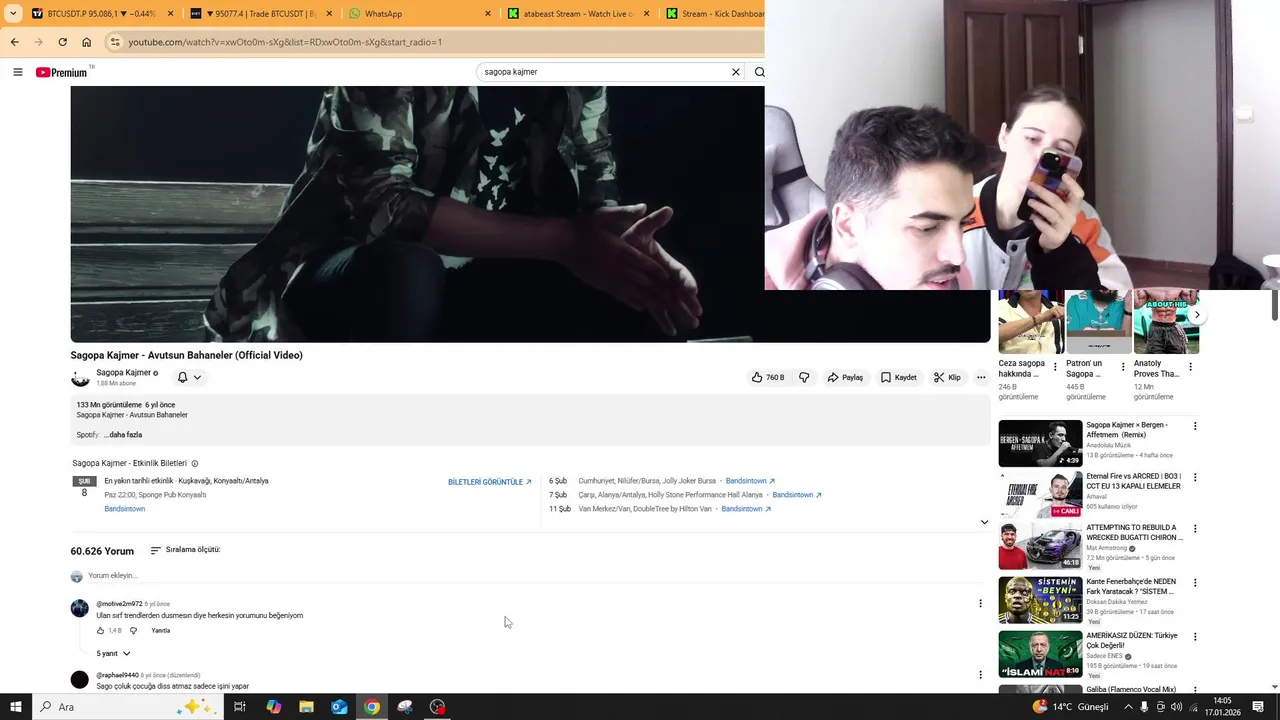Open @motive2m972 commenter avatar
1280x720 pixels.
click(x=80, y=608)
